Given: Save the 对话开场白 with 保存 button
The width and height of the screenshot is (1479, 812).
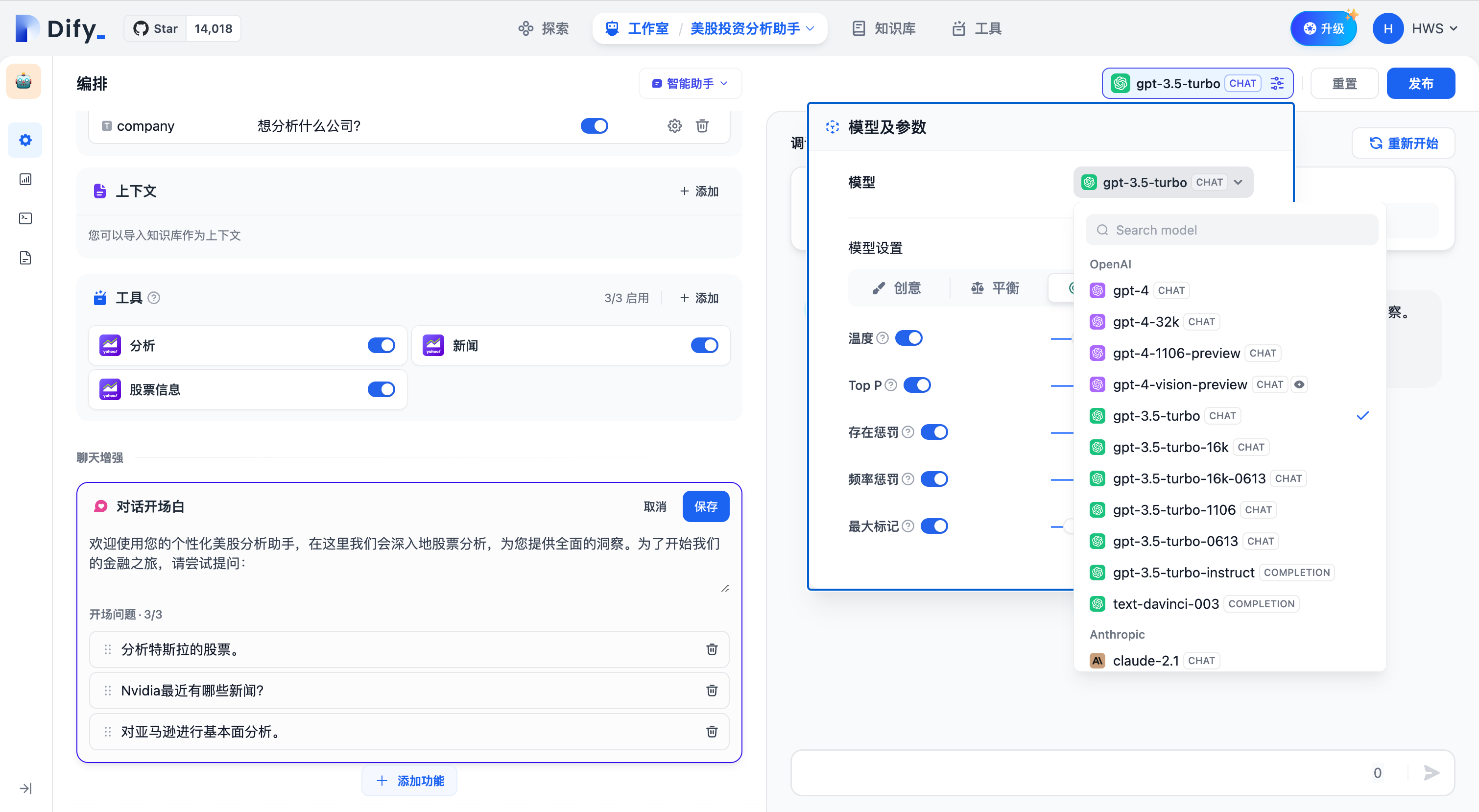Looking at the screenshot, I should pos(706,506).
